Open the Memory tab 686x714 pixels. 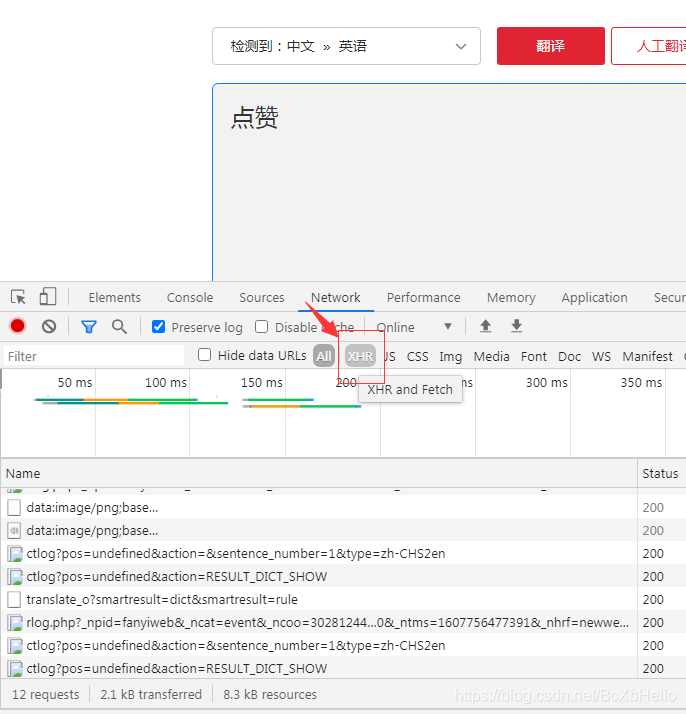(511, 297)
